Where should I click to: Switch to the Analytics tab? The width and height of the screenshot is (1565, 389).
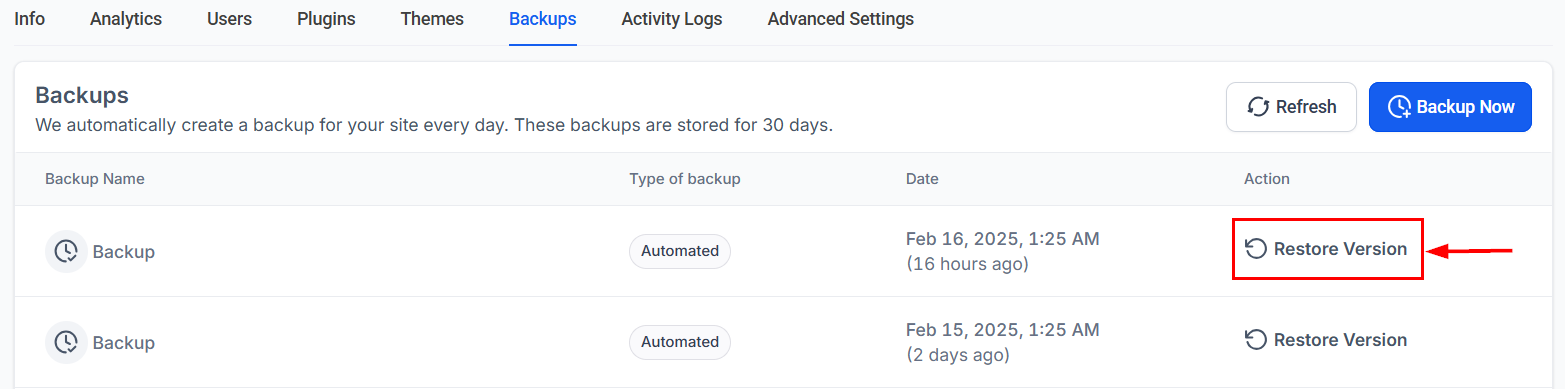[x=126, y=19]
